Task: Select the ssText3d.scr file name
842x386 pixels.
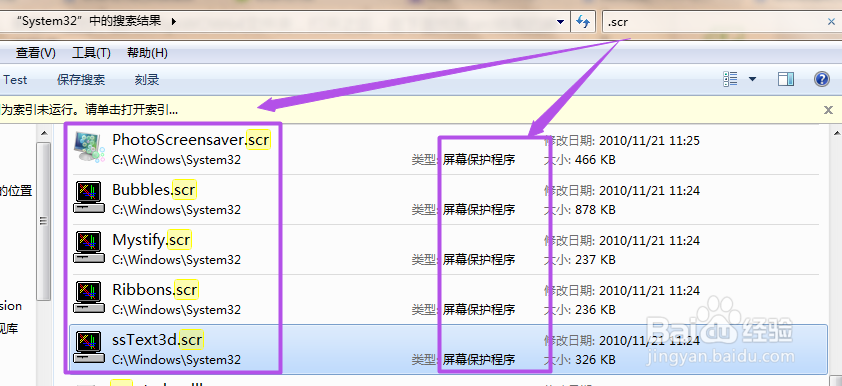Action: pos(158,340)
